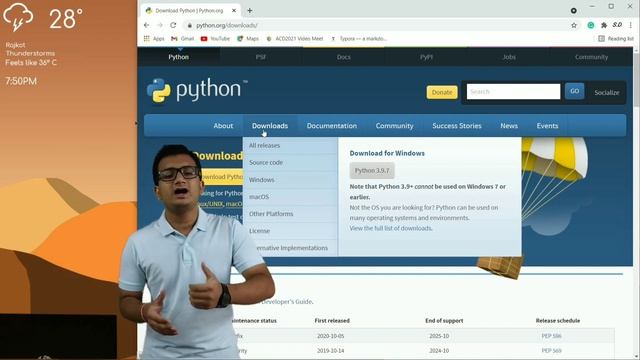Choose All releases in Downloads dropdown
The width and height of the screenshot is (640, 360).
pyautogui.click(x=290, y=145)
